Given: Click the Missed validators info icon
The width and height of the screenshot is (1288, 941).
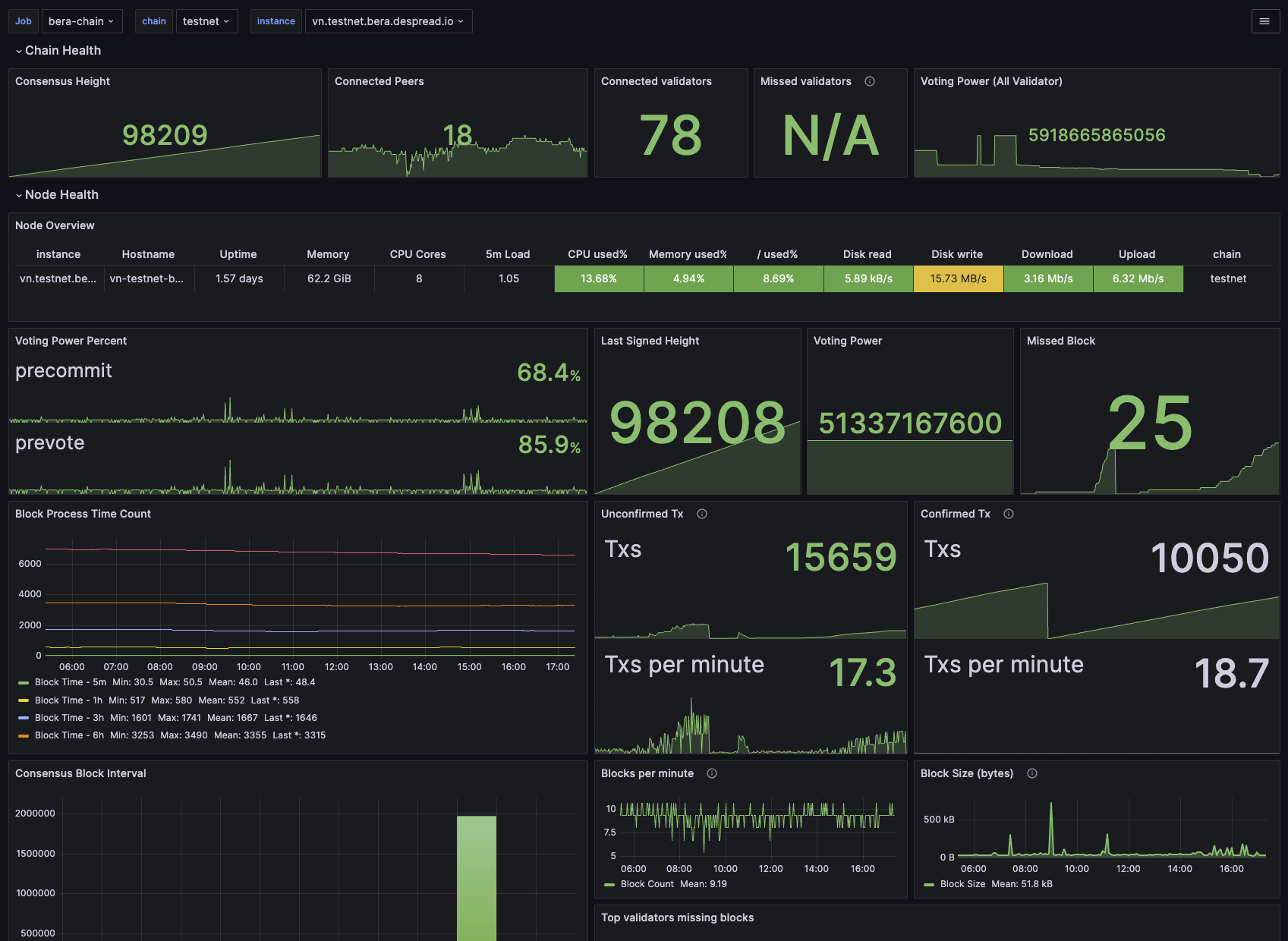Looking at the screenshot, I should click(x=870, y=81).
